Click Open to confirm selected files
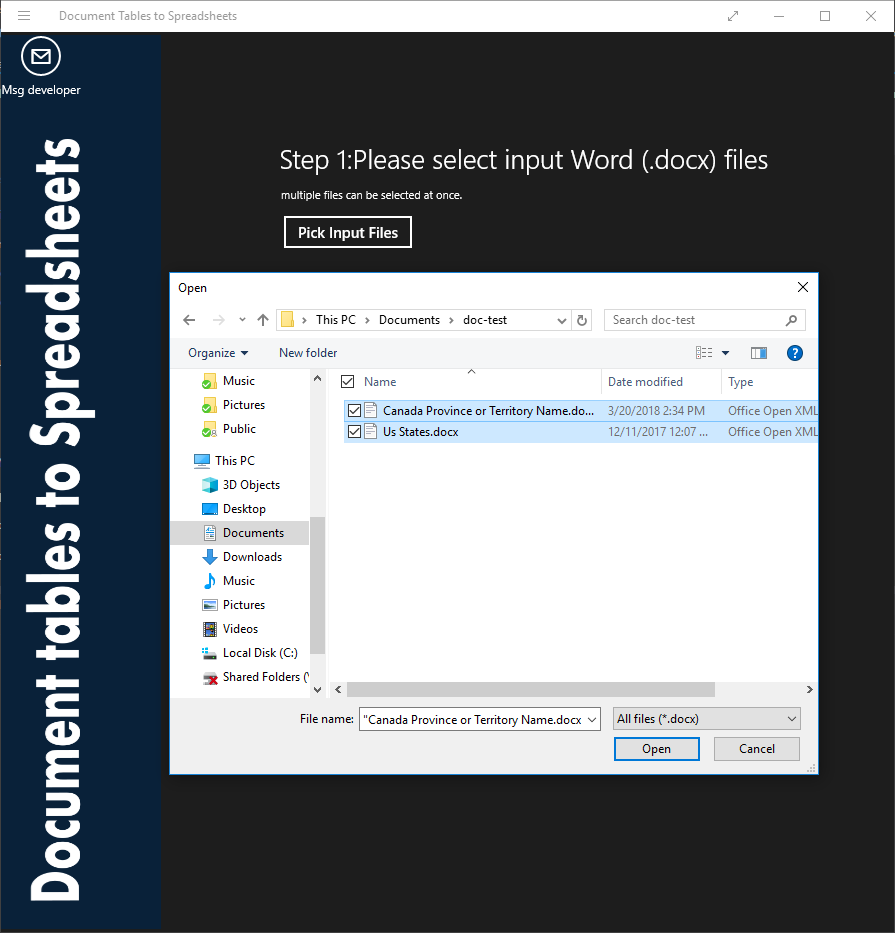895x933 pixels. (656, 748)
